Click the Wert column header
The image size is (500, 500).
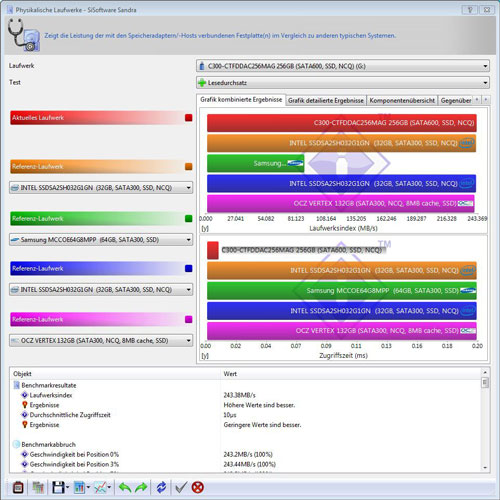pyautogui.click(x=351, y=374)
